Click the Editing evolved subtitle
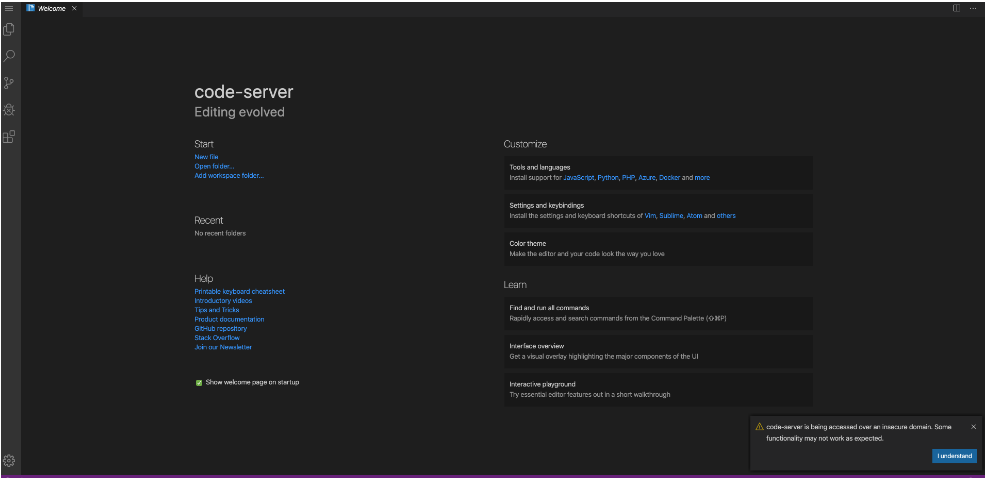 tap(239, 112)
